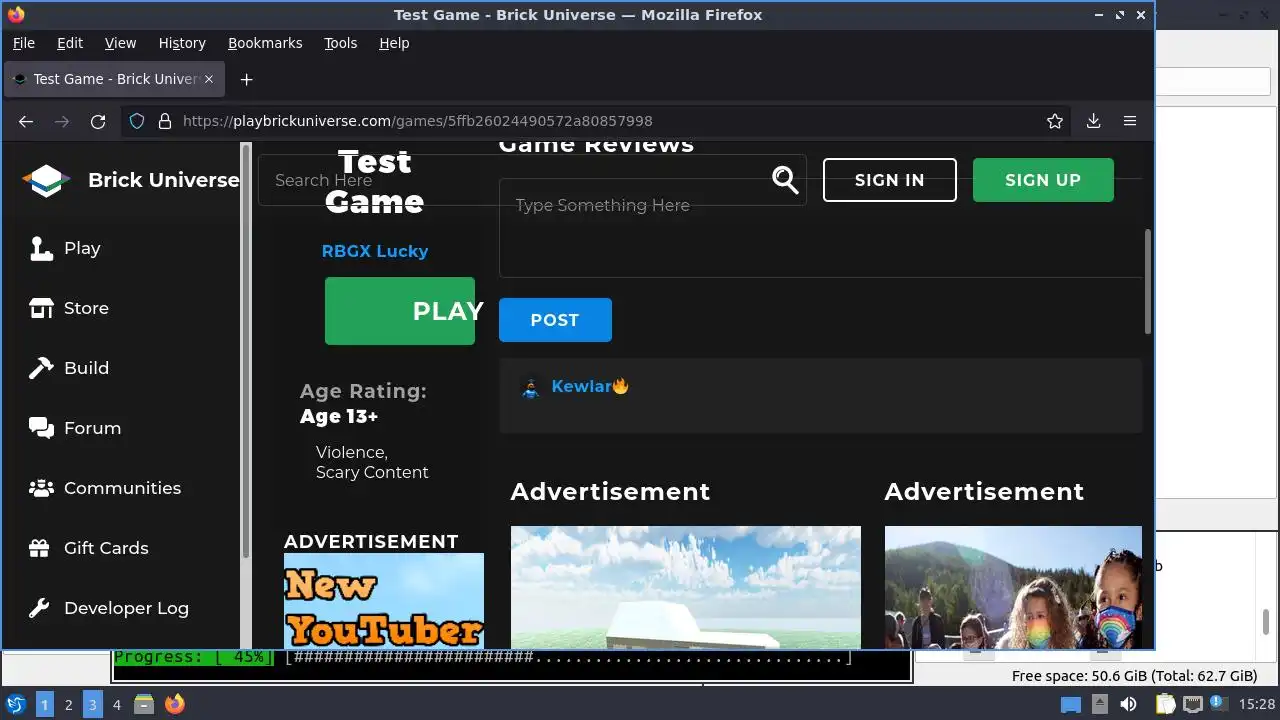Click the Firefox taskbar launcher

coord(175,704)
